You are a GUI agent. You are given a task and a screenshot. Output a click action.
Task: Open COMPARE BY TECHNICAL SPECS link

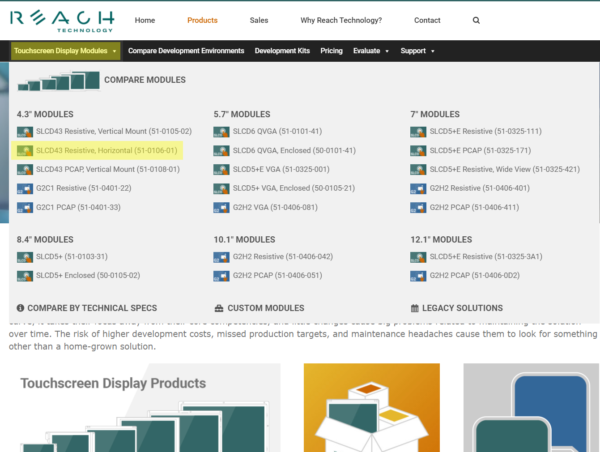(92, 308)
